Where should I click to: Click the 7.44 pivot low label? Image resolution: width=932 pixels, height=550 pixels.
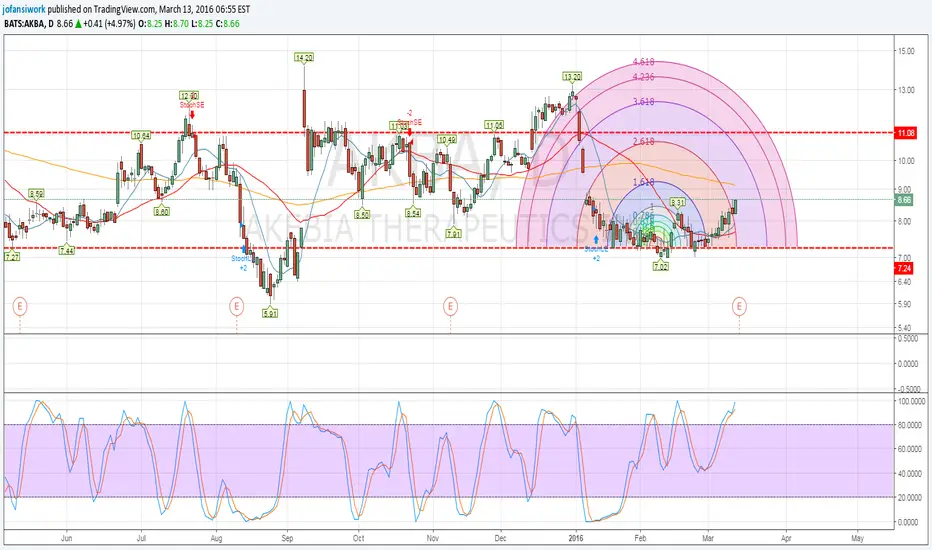pos(67,251)
